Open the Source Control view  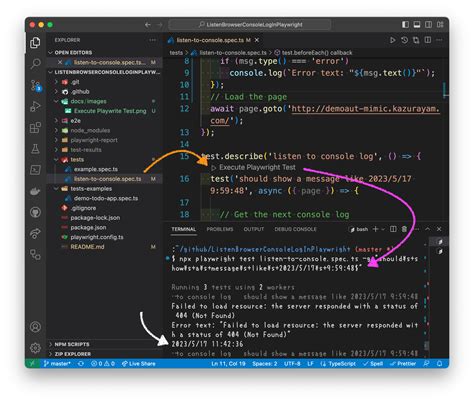[x=35, y=85]
